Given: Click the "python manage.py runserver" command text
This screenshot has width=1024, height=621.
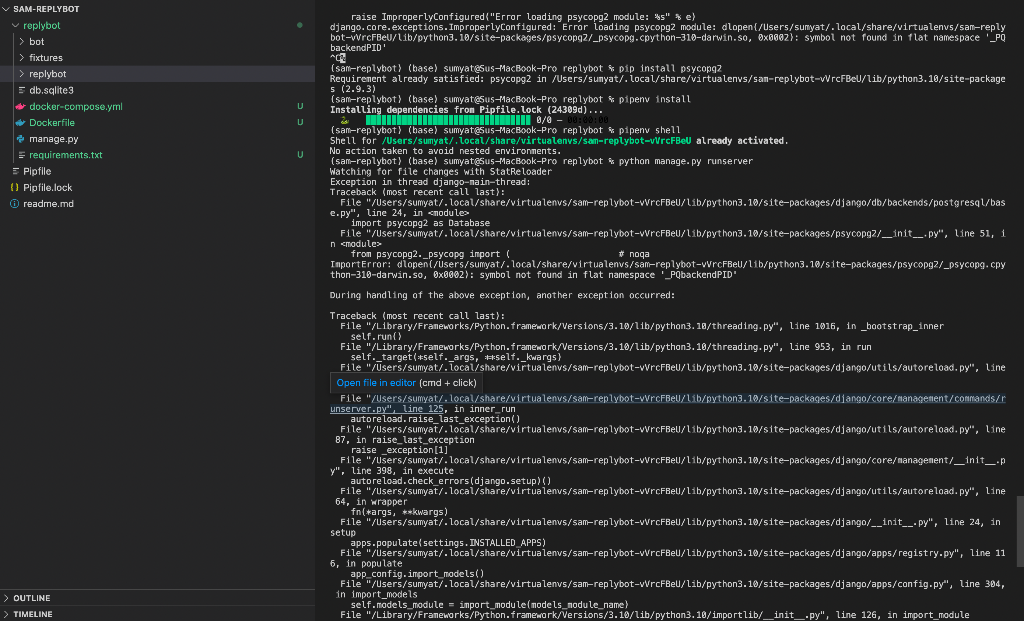Looking at the screenshot, I should (x=686, y=161).
